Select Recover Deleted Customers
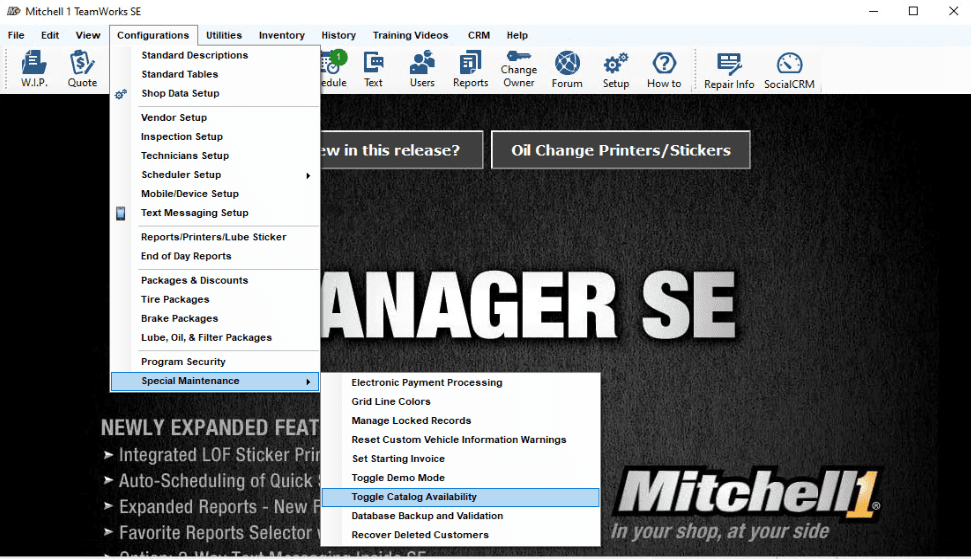The image size is (971, 559). (x=420, y=535)
